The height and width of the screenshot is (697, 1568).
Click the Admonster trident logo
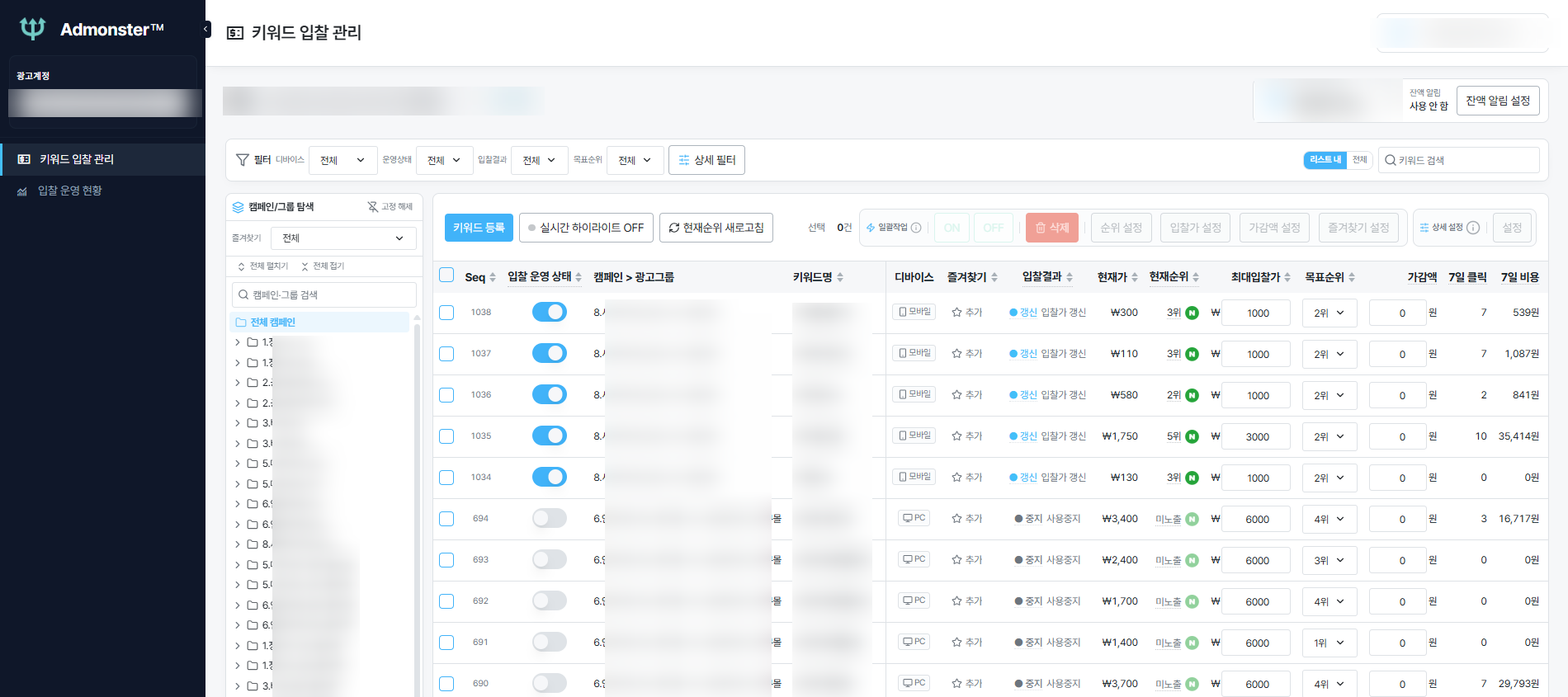(x=32, y=29)
